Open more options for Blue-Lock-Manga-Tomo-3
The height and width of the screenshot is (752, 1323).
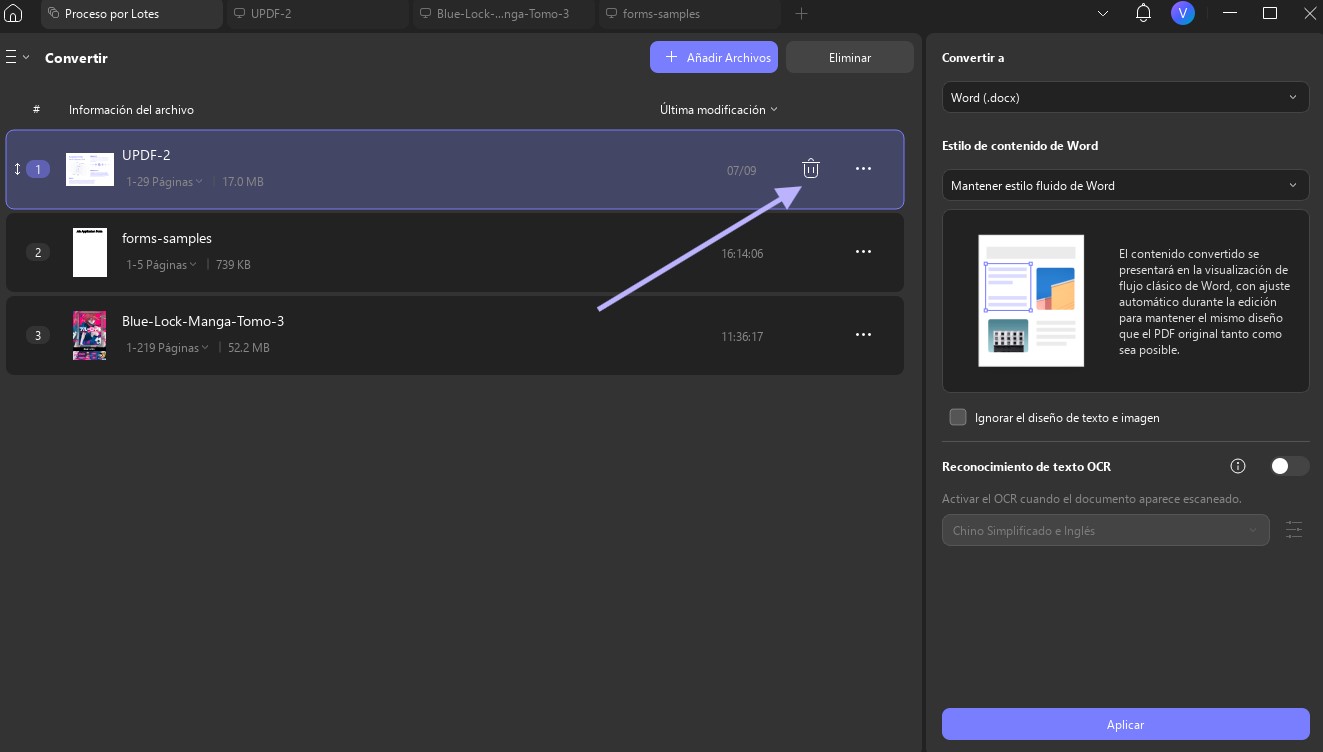(864, 335)
